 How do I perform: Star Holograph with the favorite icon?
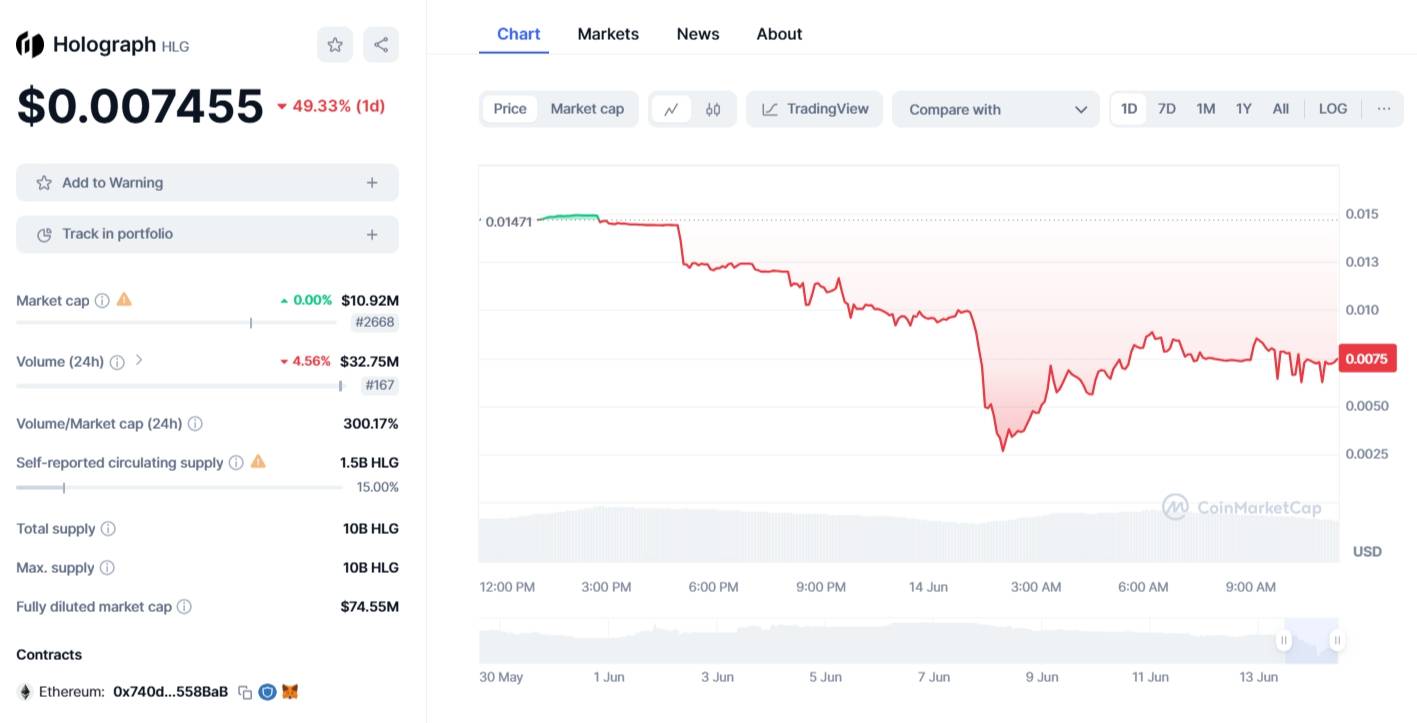(335, 44)
